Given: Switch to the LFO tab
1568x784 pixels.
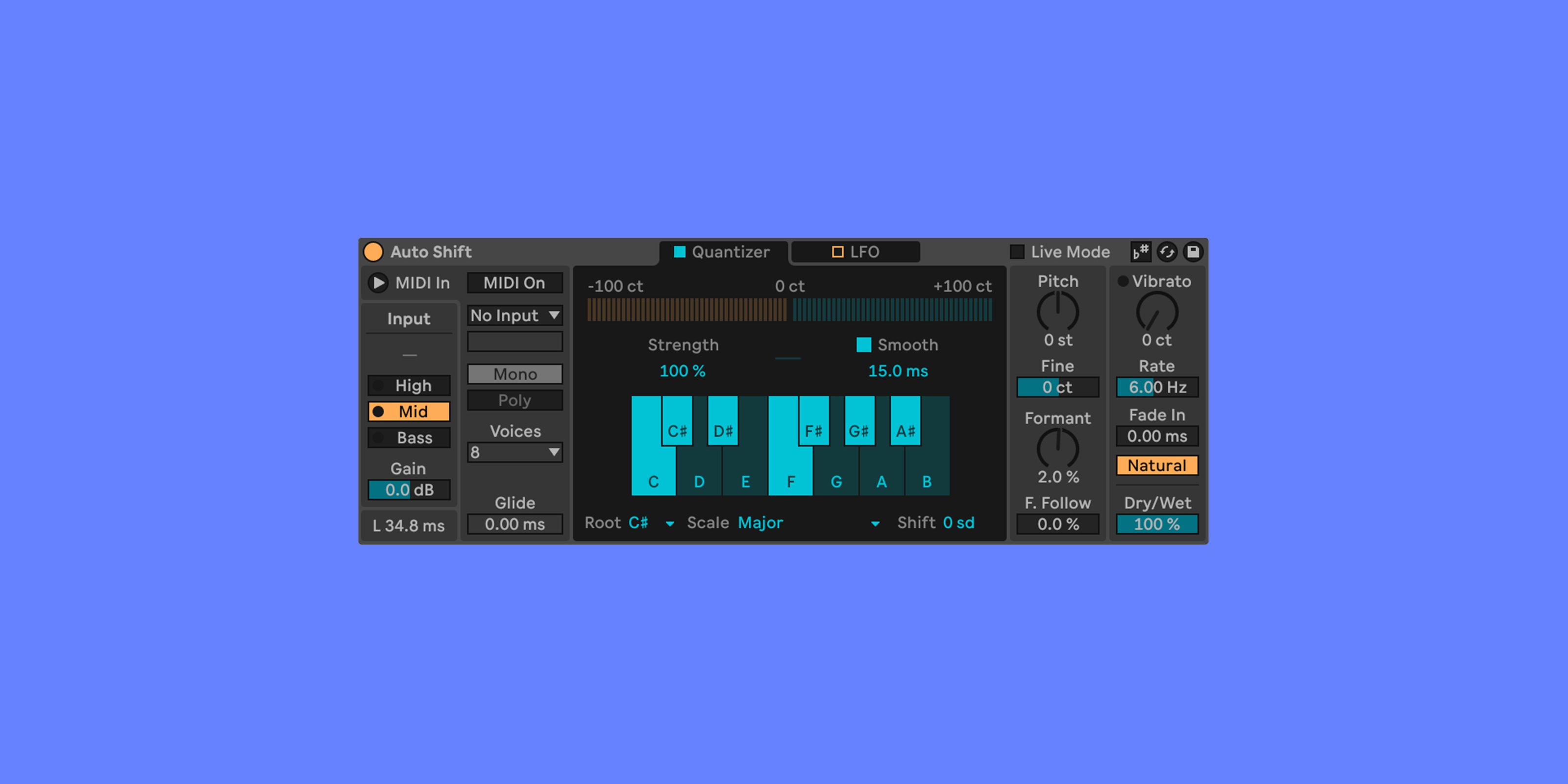Looking at the screenshot, I should [x=855, y=252].
